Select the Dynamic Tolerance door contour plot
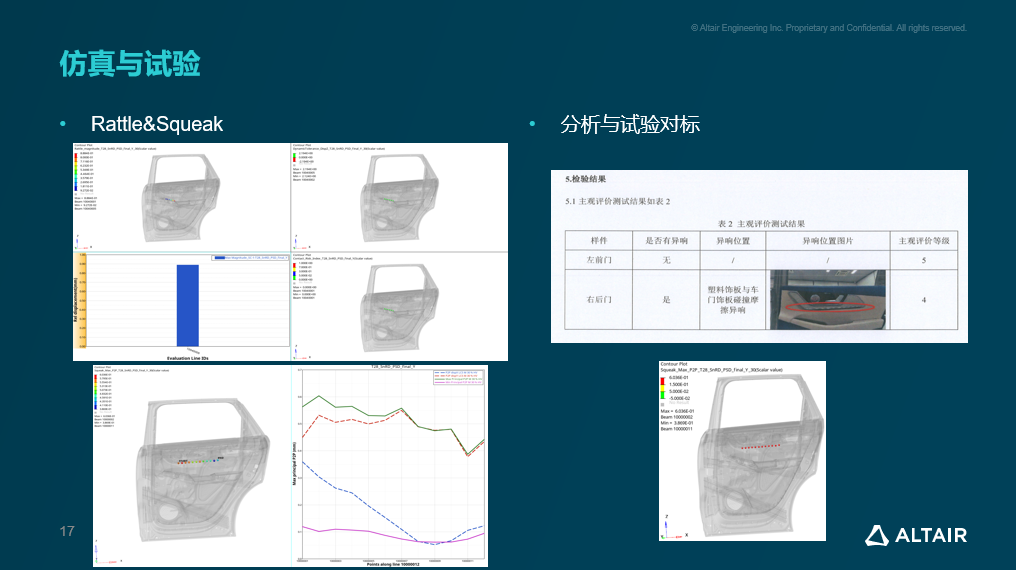 [x=399, y=198]
